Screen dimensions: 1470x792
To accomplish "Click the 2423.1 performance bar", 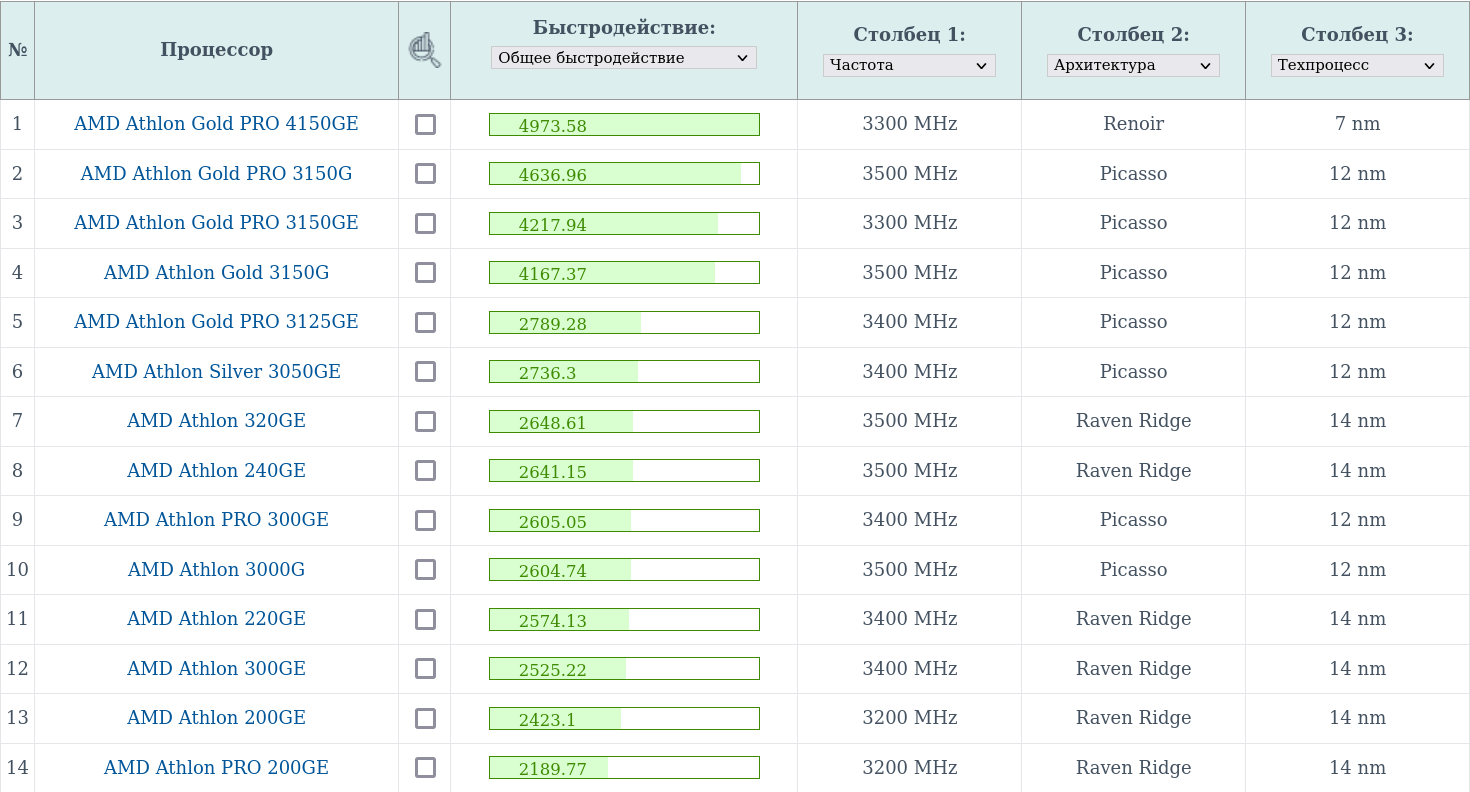I will [x=624, y=718].
